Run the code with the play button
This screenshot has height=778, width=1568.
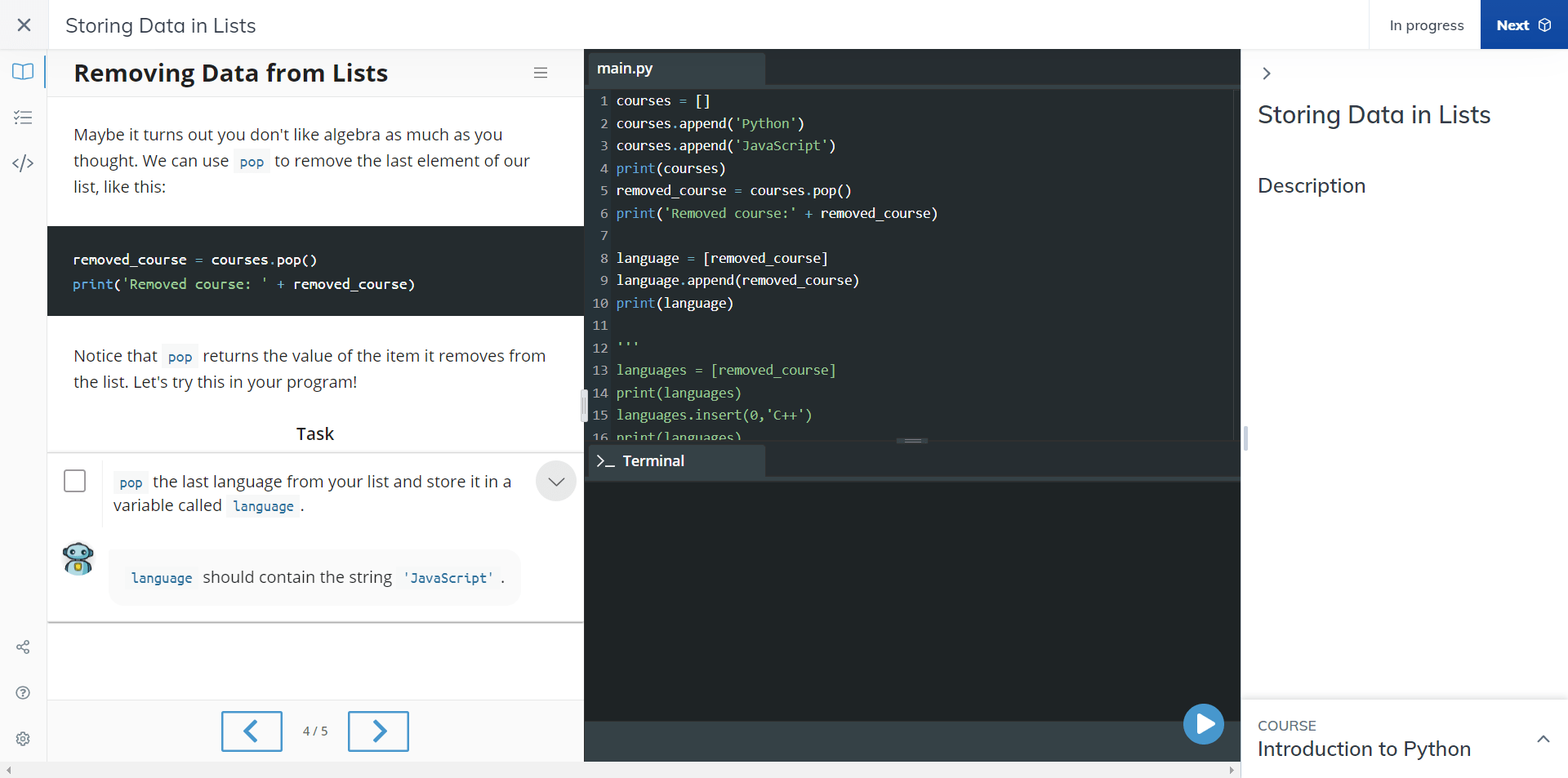tap(1204, 724)
